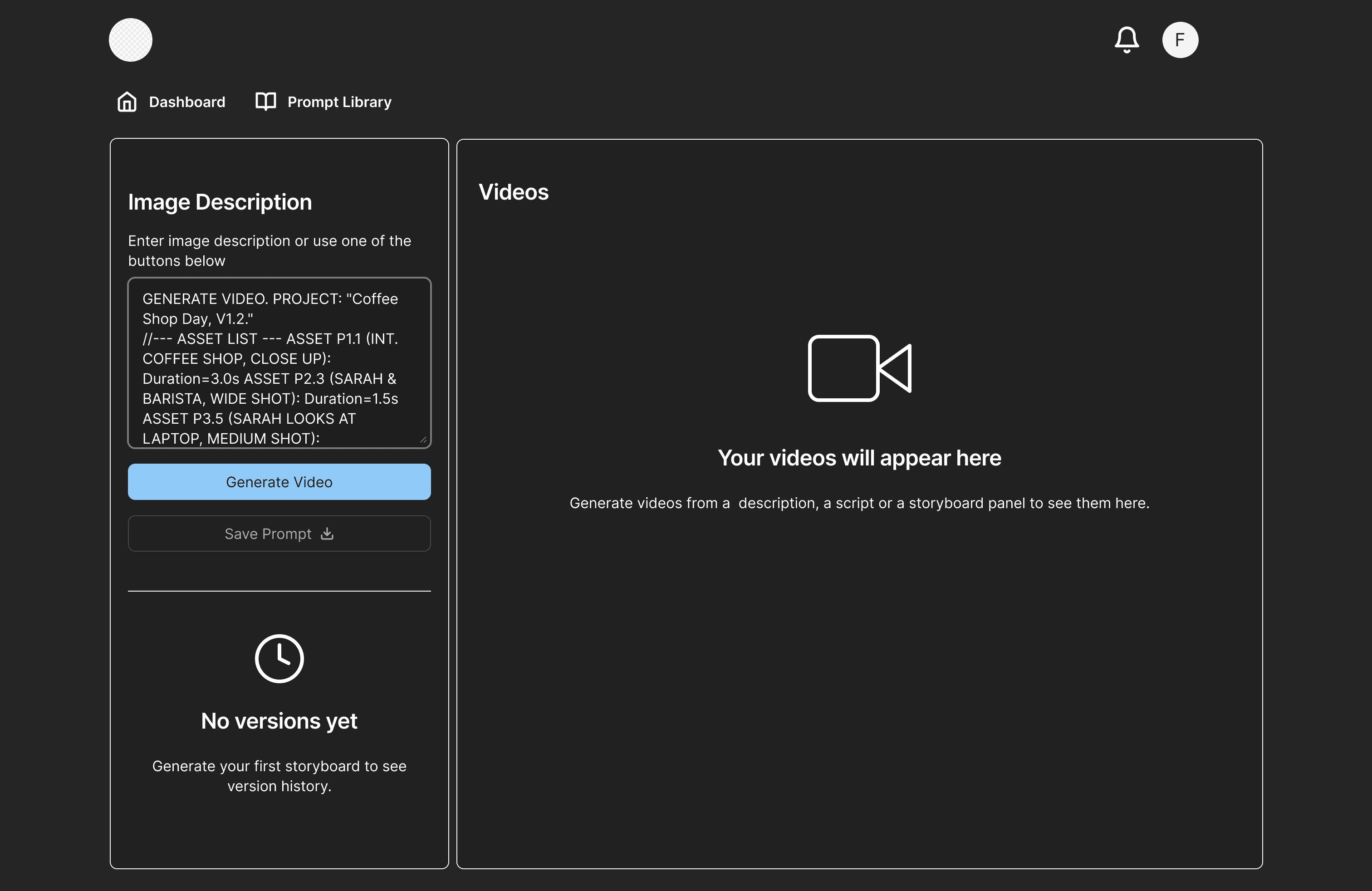The width and height of the screenshot is (1372, 891).
Task: Click the Image Description heading
Action: point(220,202)
